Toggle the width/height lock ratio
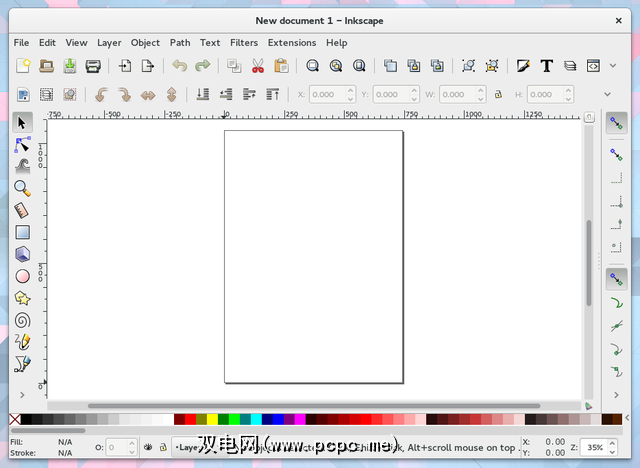This screenshot has width=640, height=468. [x=498, y=95]
